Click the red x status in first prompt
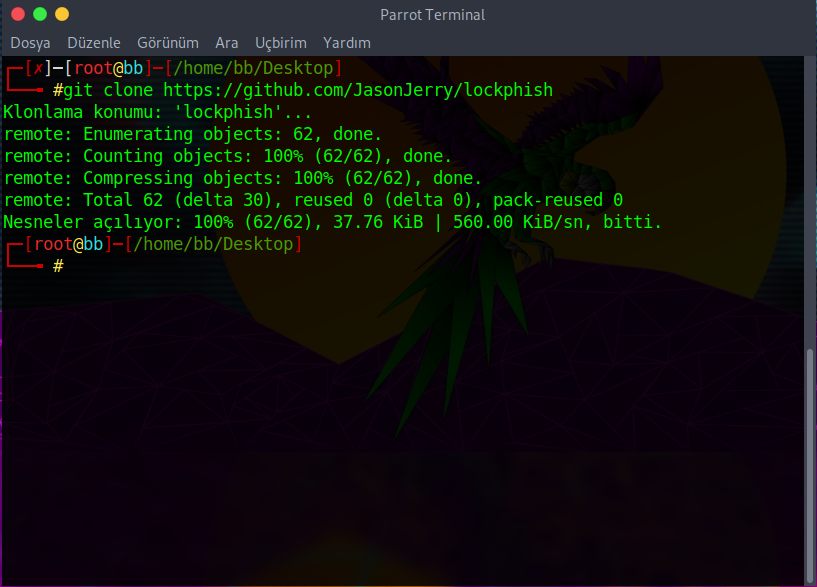 point(38,68)
